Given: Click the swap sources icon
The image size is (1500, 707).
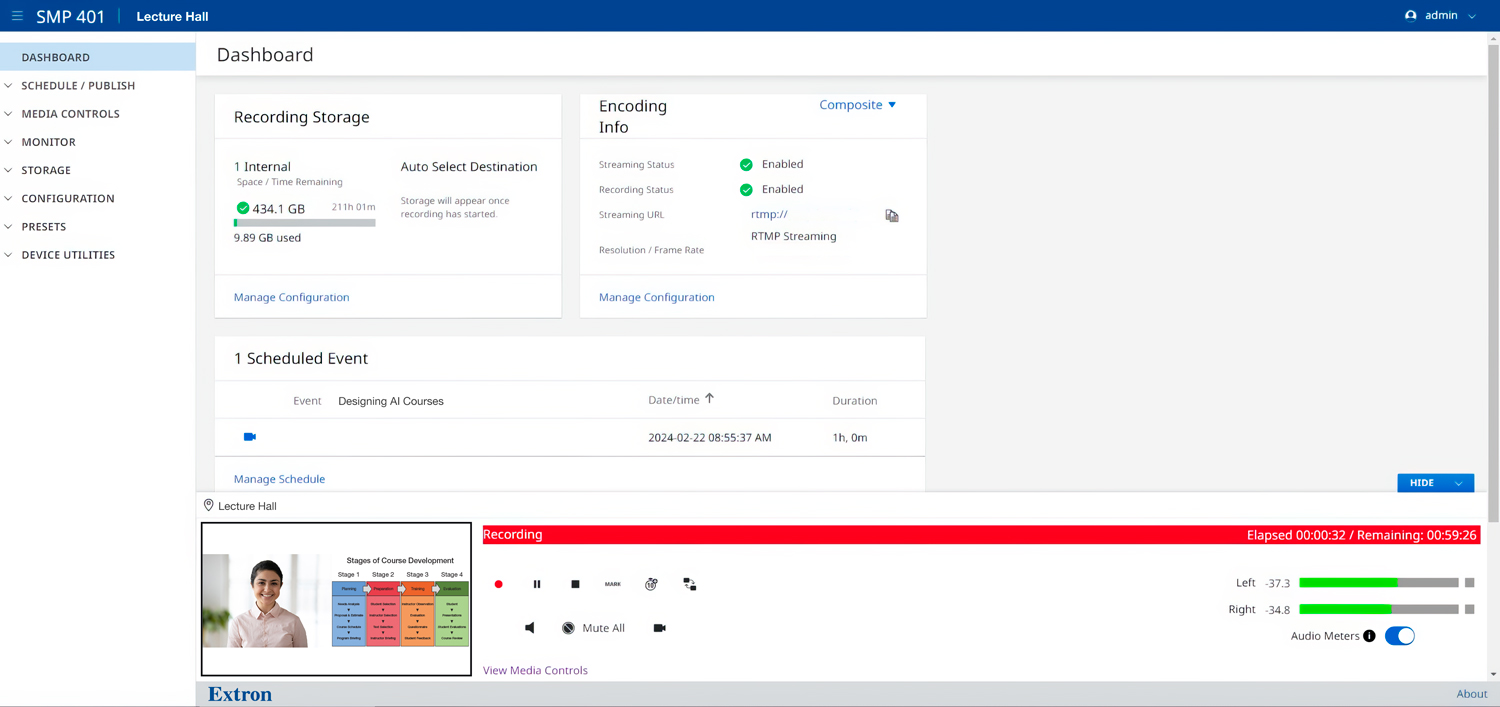Looking at the screenshot, I should click(x=690, y=584).
